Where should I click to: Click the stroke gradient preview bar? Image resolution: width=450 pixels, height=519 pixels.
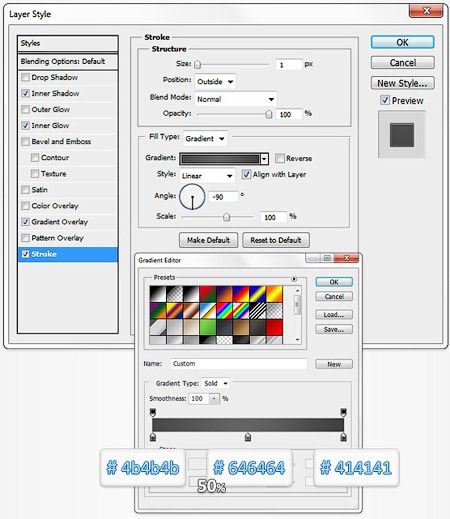(x=220, y=159)
